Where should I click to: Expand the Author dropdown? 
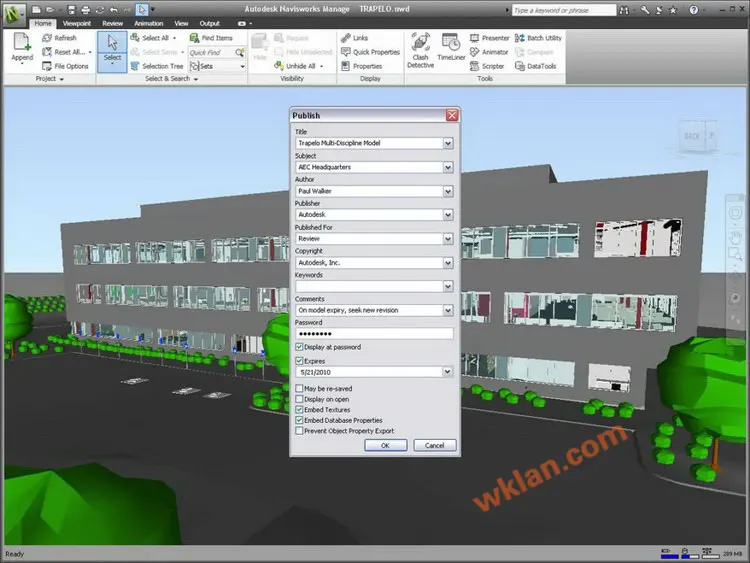coord(448,191)
